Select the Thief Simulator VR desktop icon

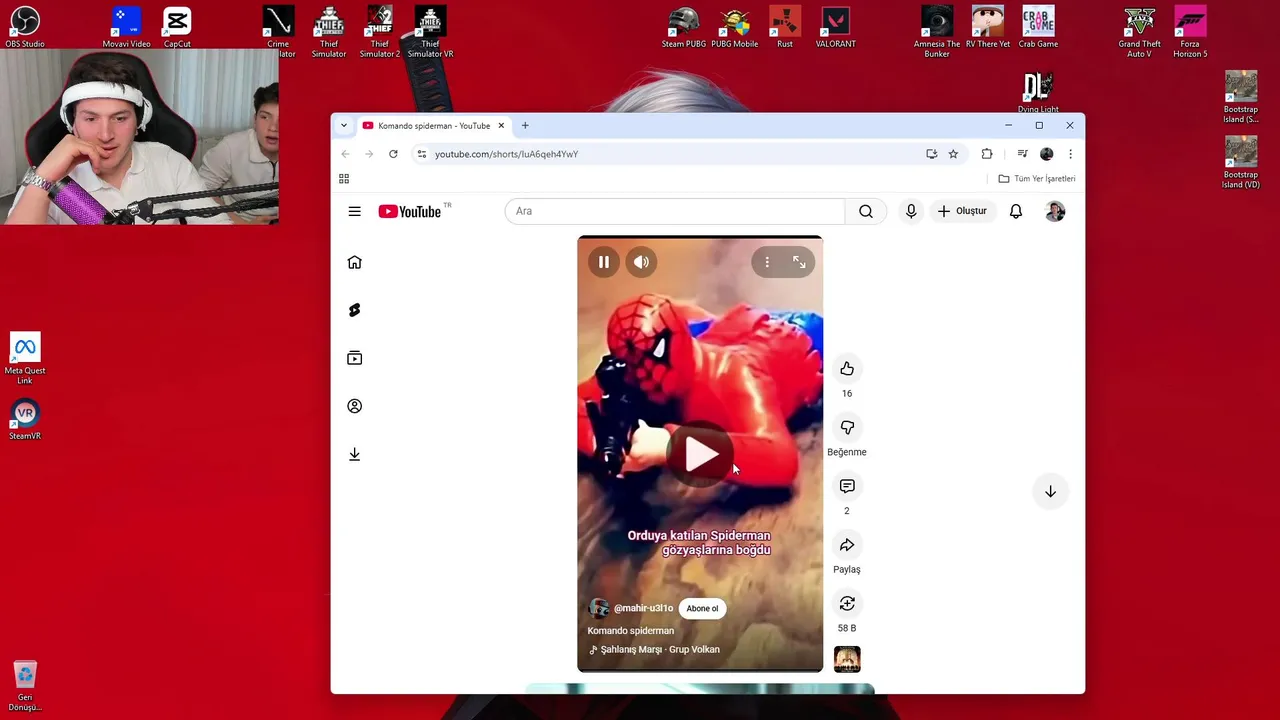[430, 32]
